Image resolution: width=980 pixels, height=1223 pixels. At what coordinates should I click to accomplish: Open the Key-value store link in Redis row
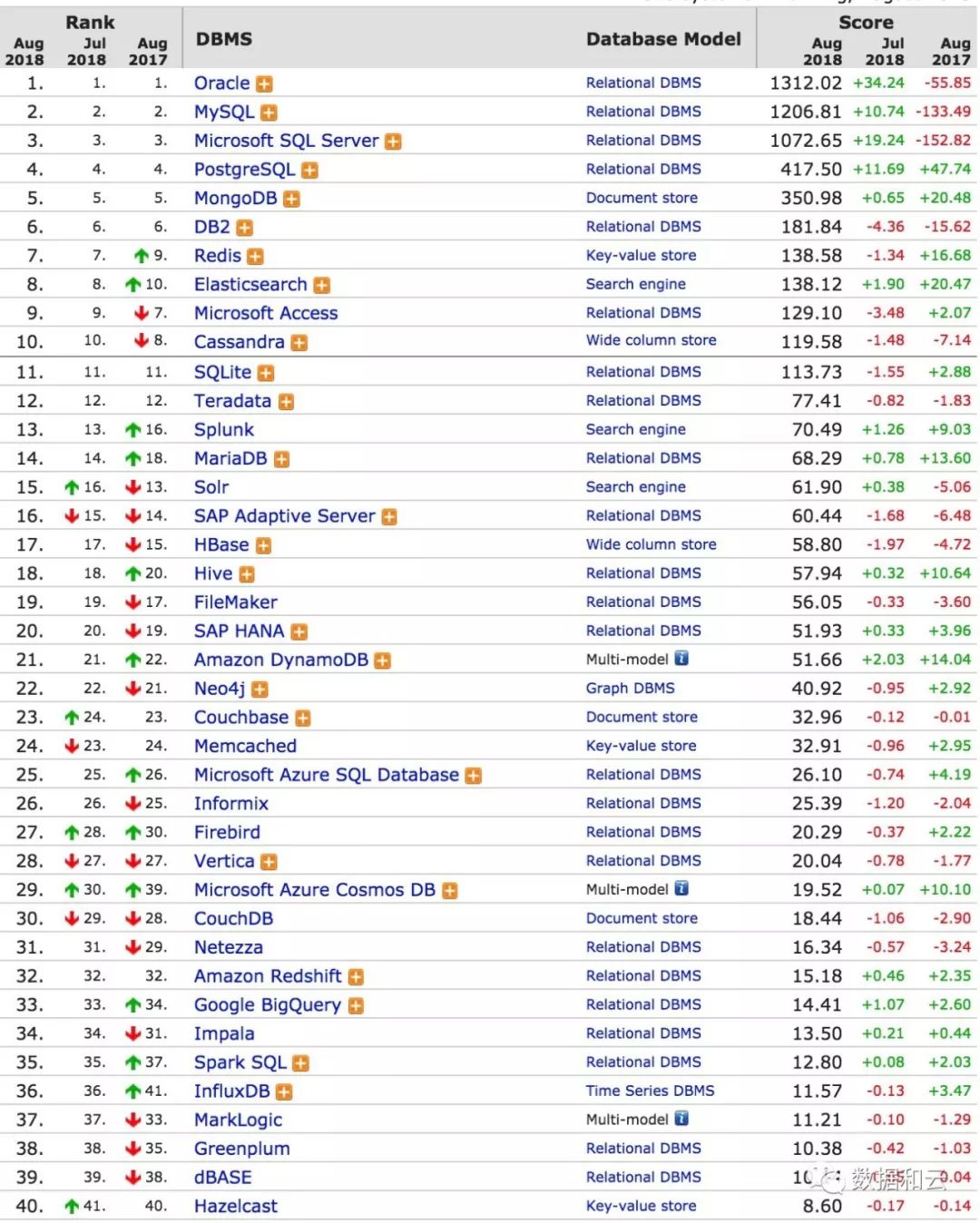[x=641, y=256]
